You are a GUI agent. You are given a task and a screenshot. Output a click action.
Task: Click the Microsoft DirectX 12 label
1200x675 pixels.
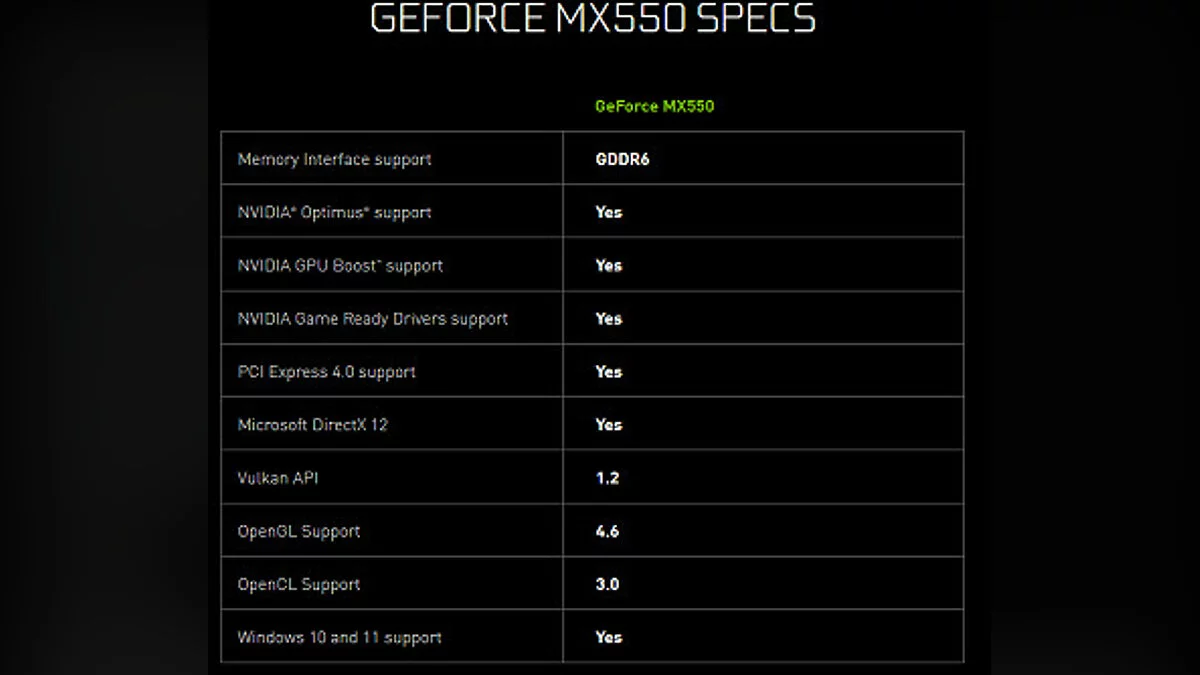pyautogui.click(x=312, y=424)
